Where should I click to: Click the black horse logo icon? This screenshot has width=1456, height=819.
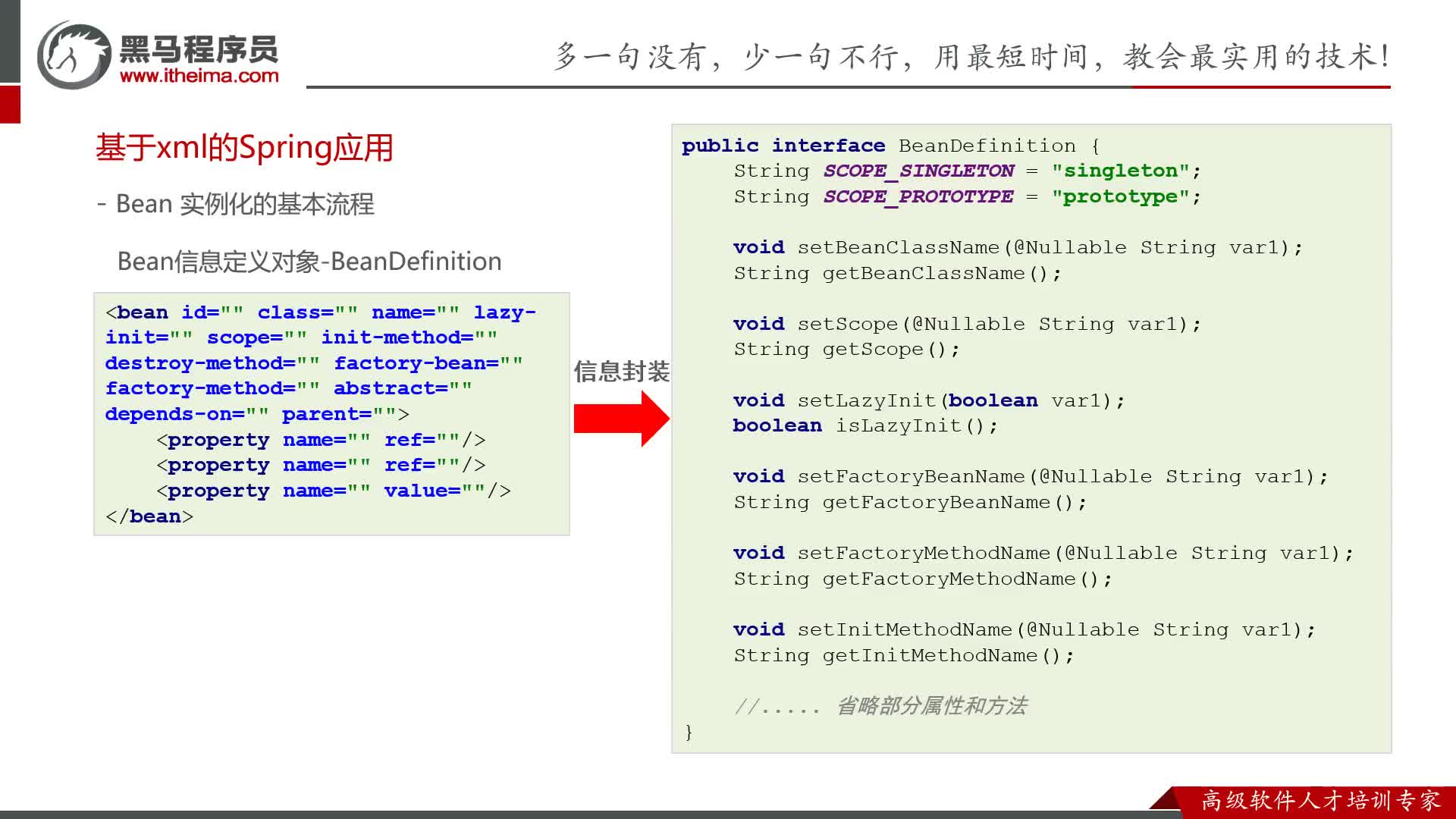click(74, 55)
